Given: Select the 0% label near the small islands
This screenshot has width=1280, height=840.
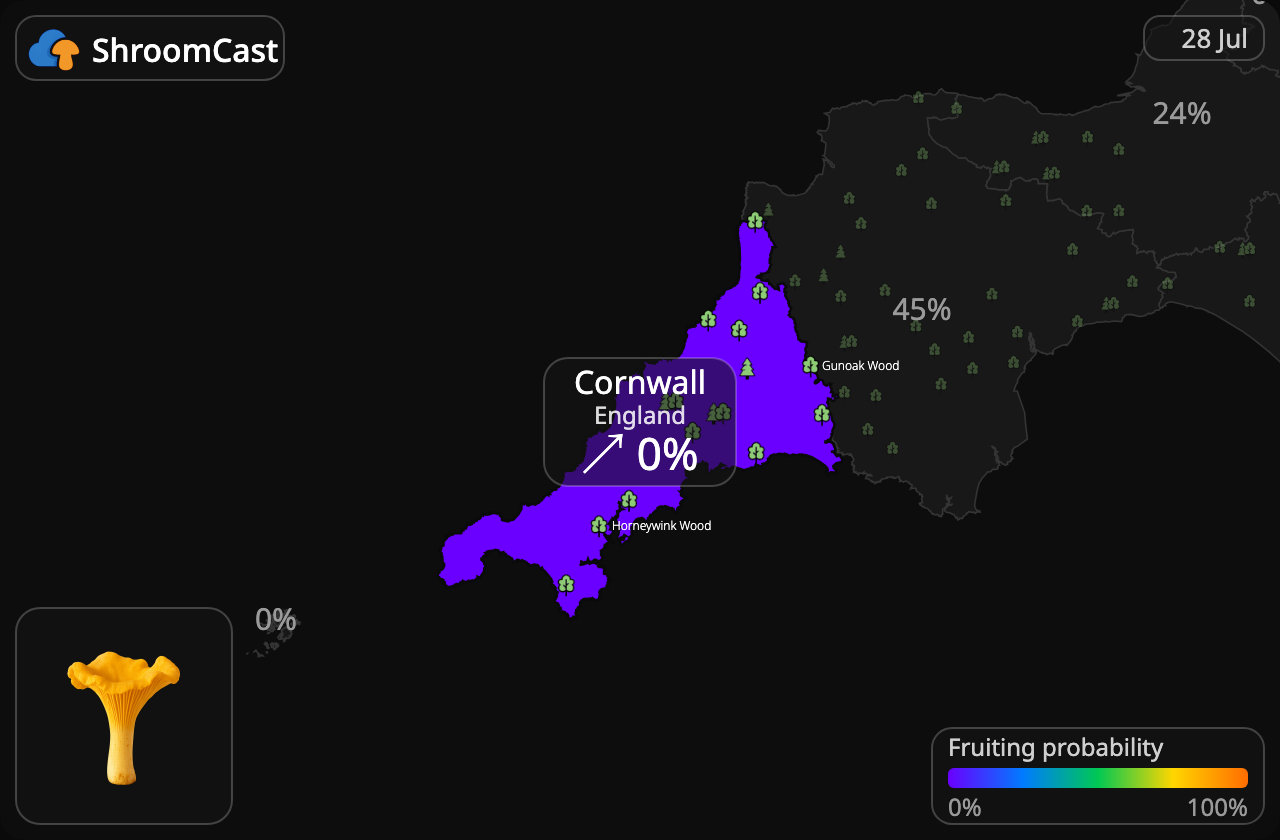Looking at the screenshot, I should [276, 620].
